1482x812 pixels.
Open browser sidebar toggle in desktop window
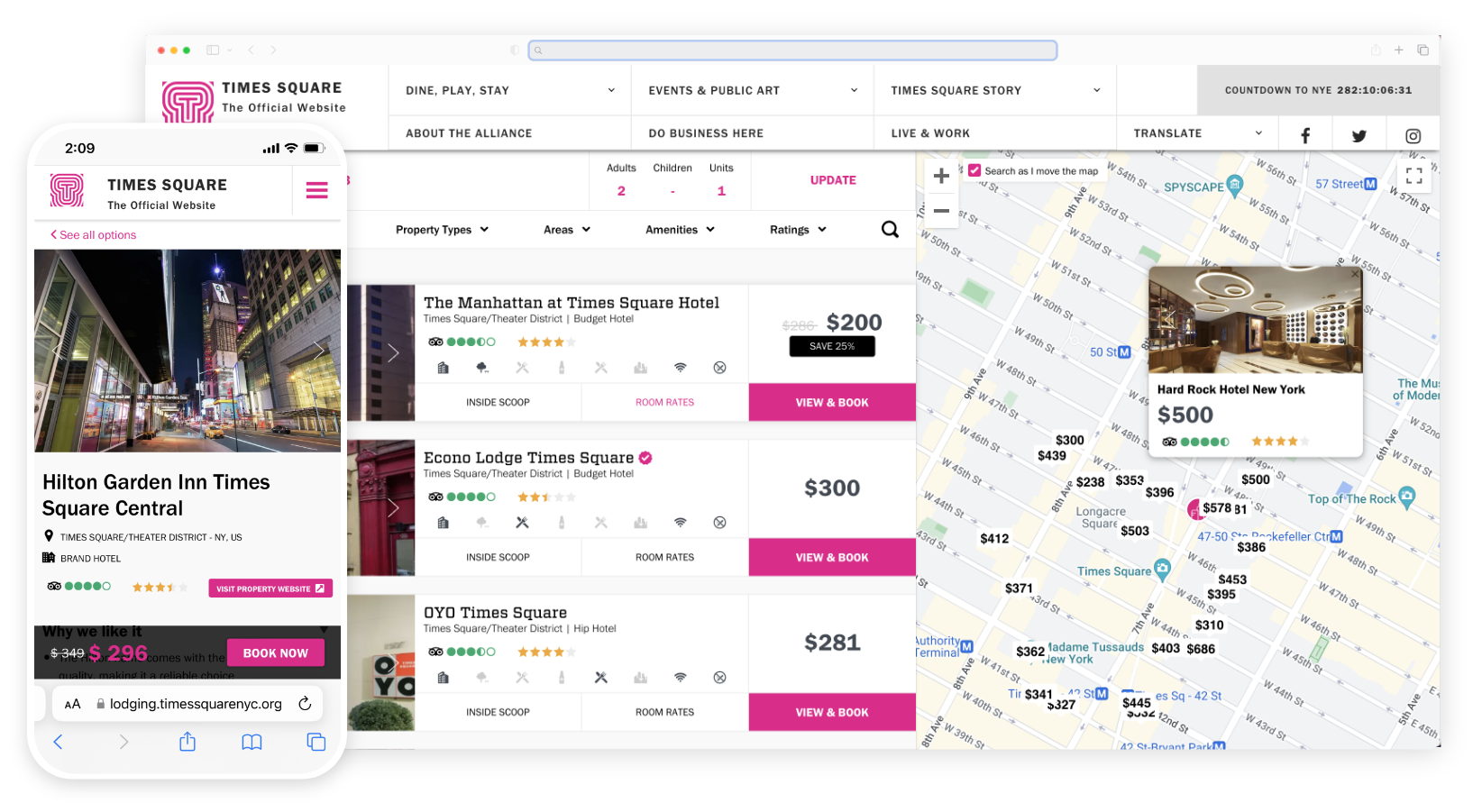click(213, 50)
